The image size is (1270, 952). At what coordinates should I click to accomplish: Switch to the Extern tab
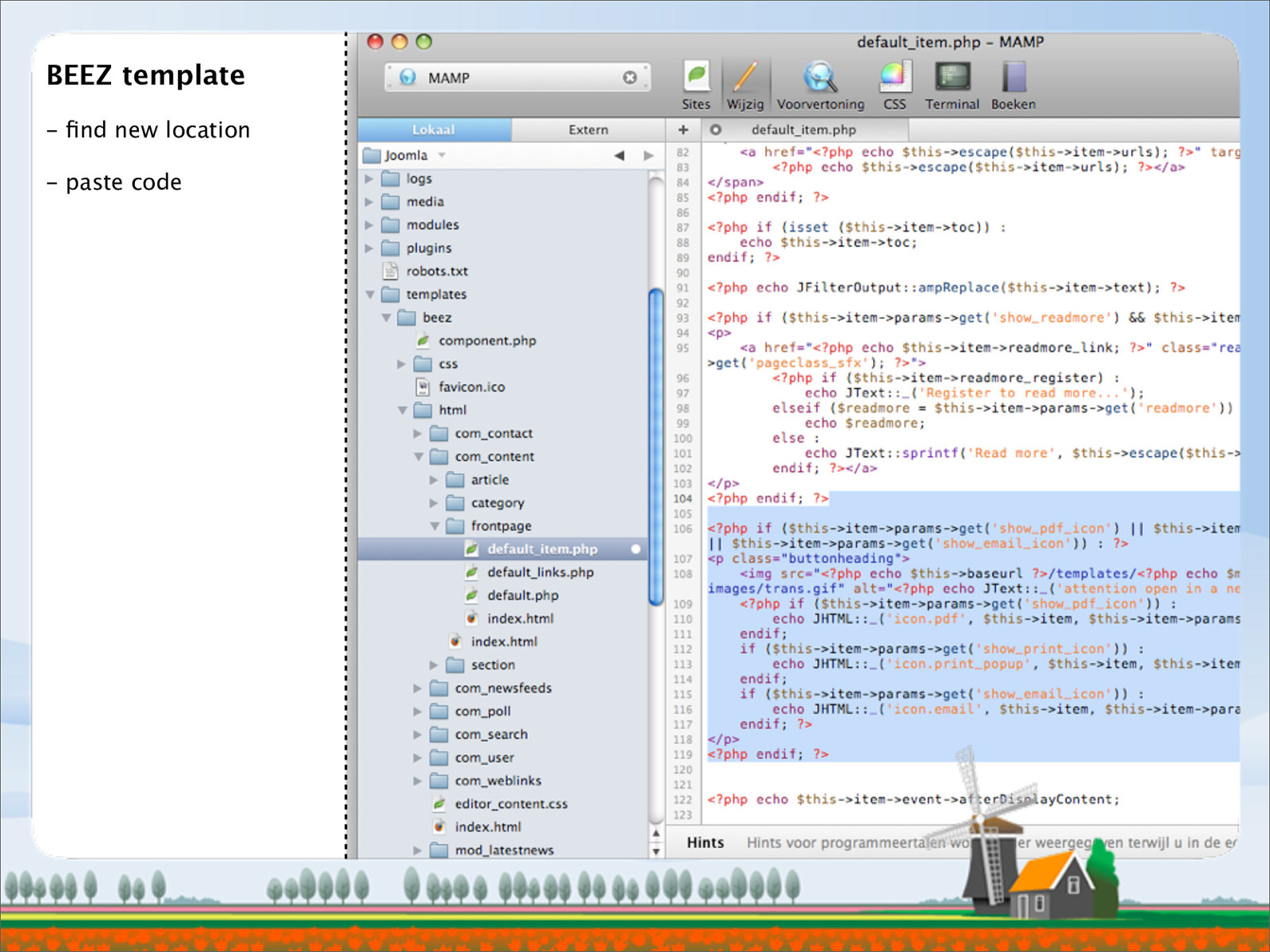coord(588,129)
